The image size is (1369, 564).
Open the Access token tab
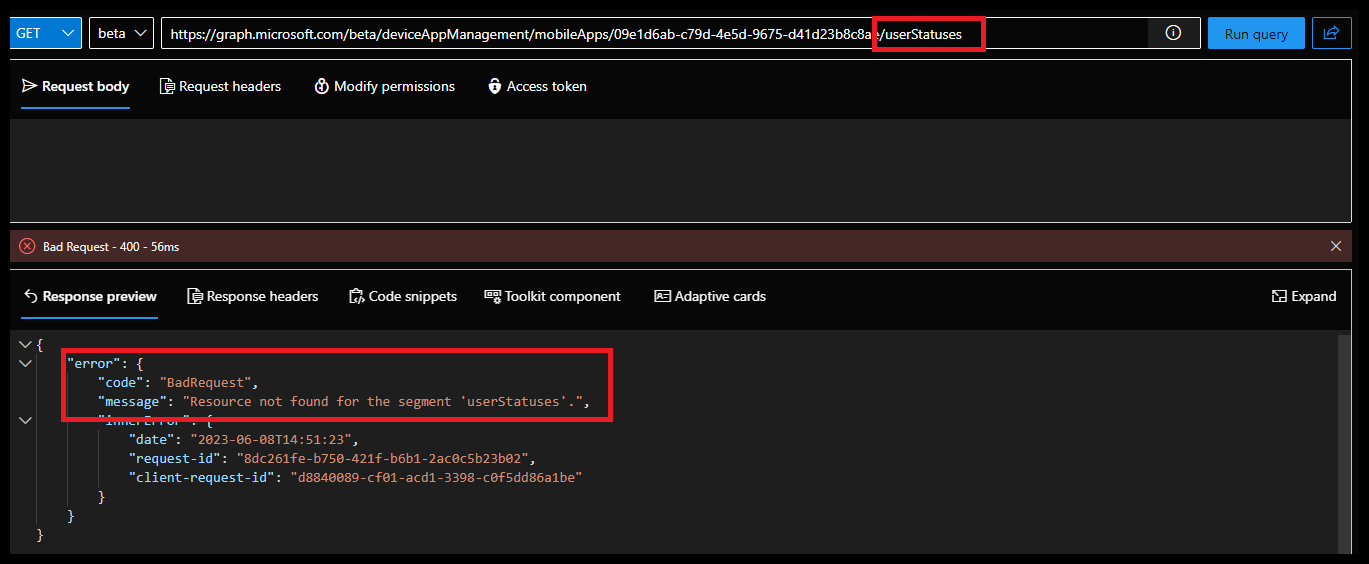click(x=537, y=87)
